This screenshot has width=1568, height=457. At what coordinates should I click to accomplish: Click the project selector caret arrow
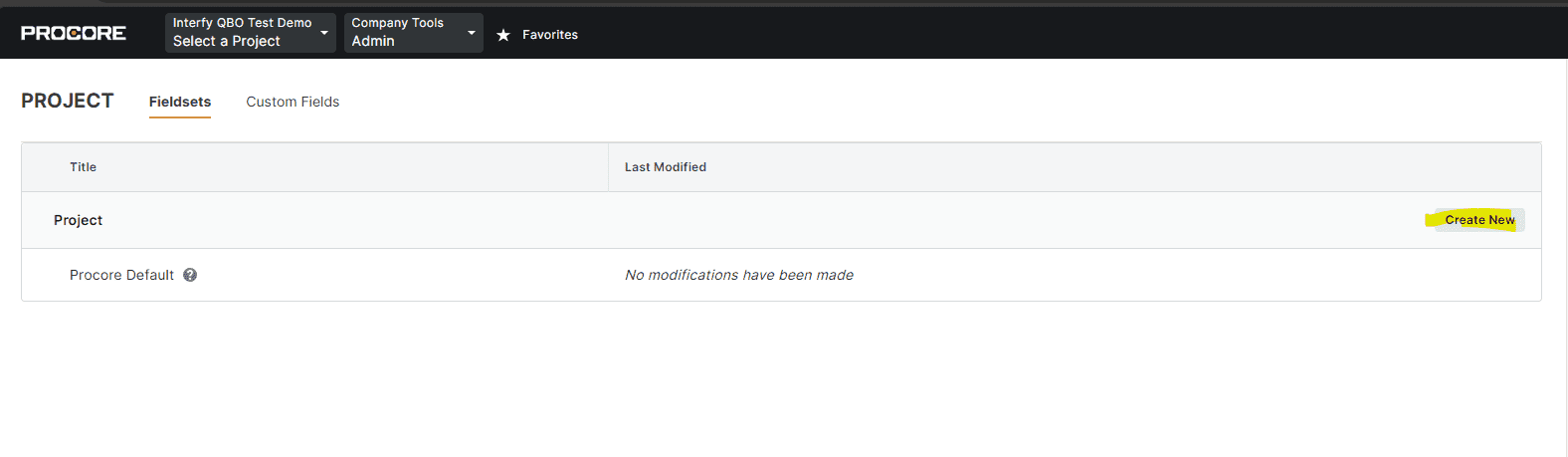coord(324,33)
